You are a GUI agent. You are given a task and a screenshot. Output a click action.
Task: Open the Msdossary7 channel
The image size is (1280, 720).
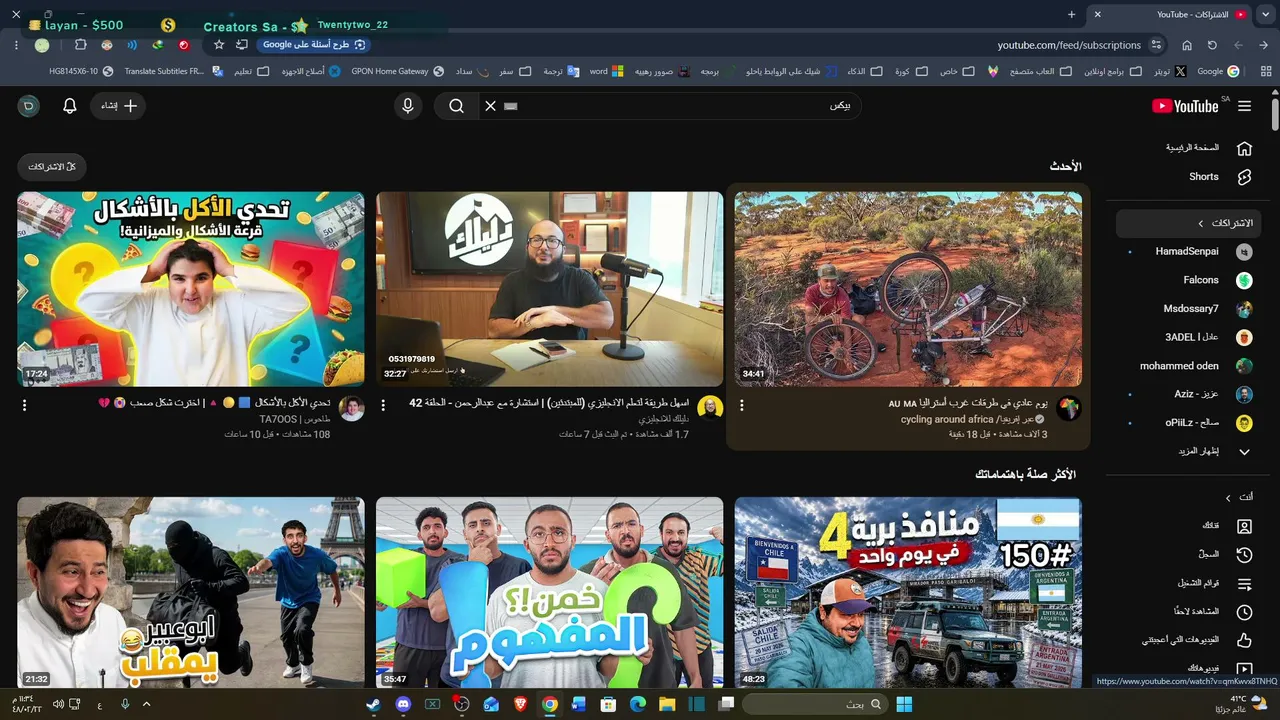click(x=1189, y=309)
